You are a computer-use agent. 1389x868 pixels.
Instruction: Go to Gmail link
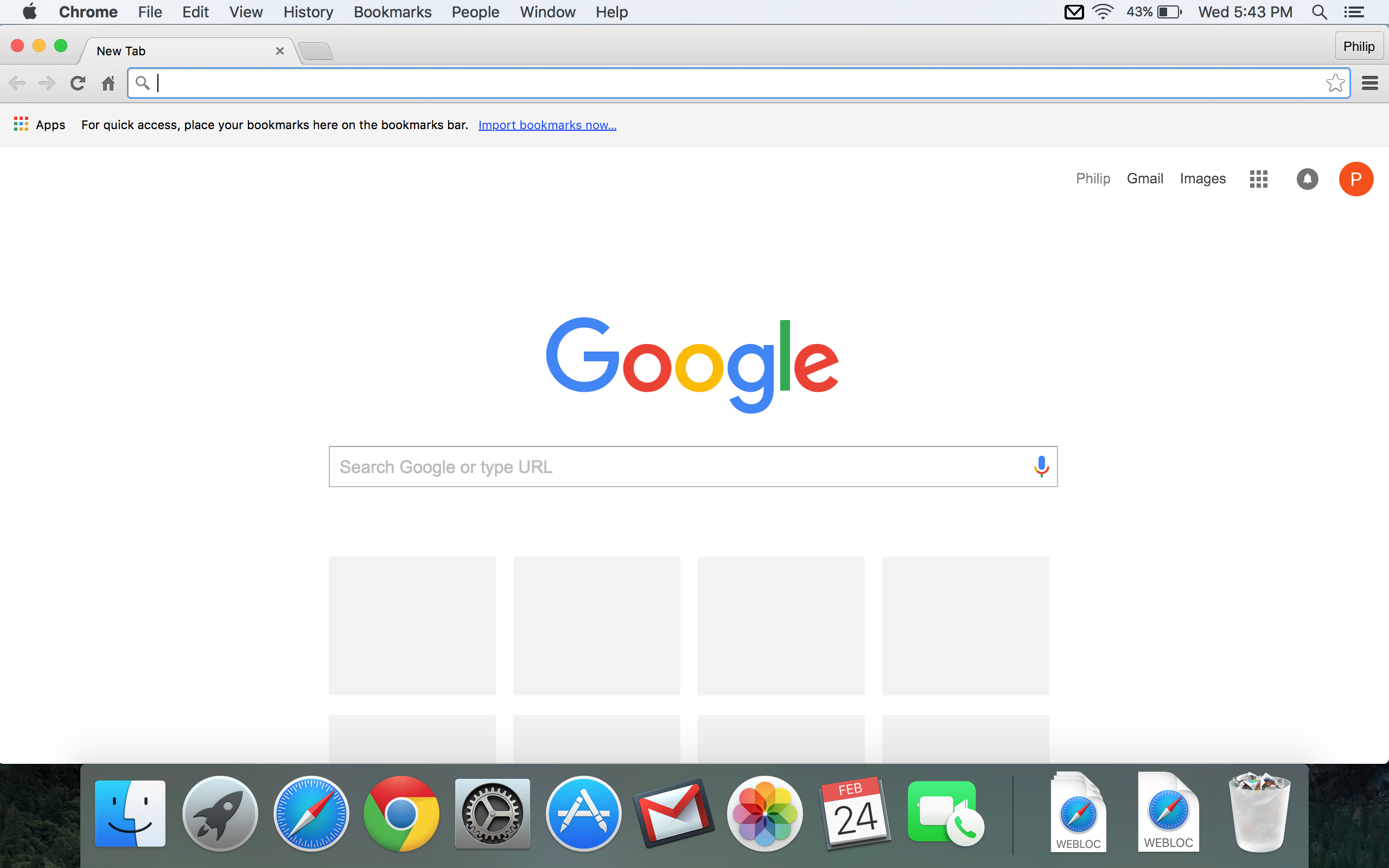point(1144,178)
